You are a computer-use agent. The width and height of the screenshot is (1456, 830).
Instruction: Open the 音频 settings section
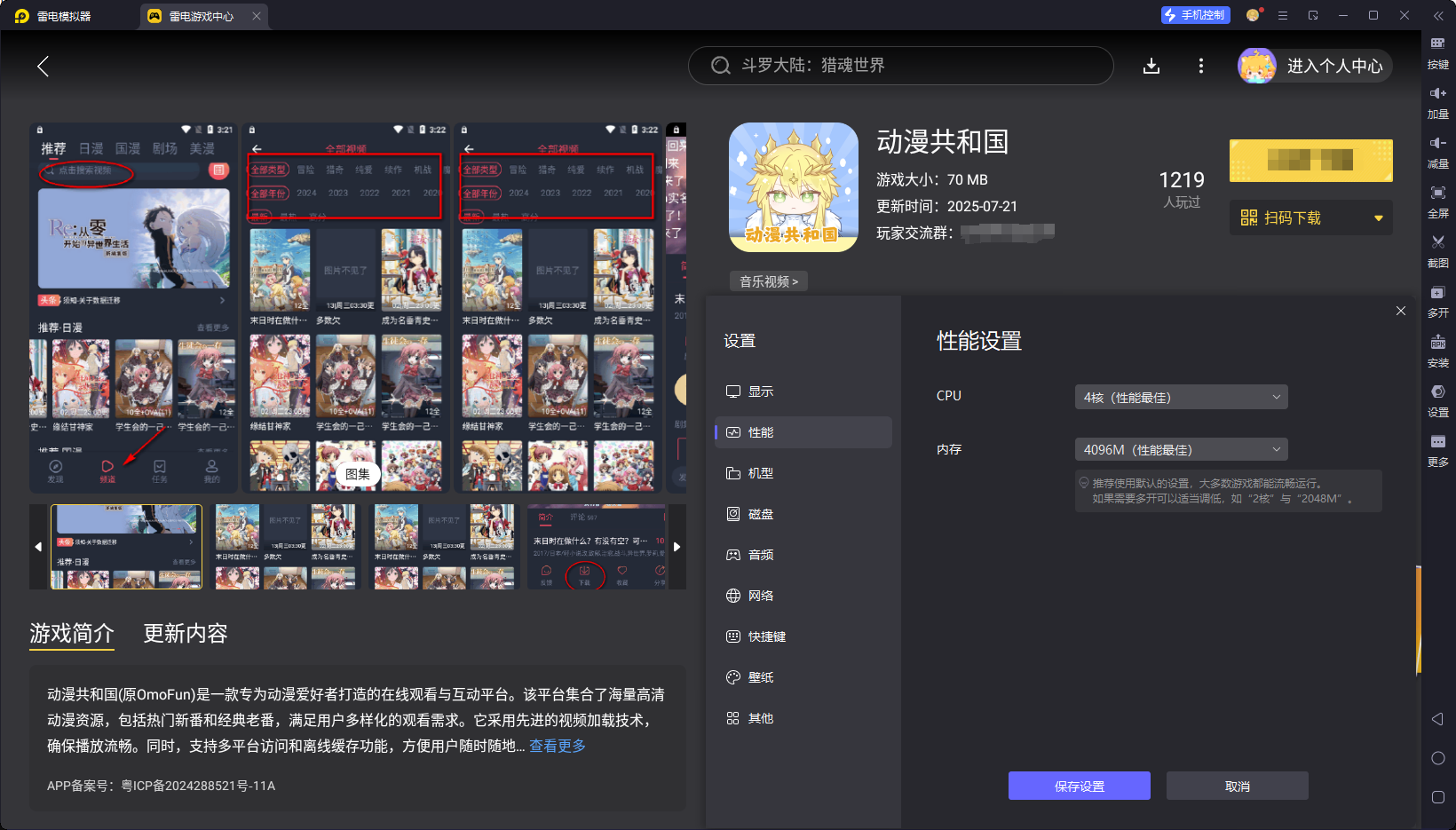[803, 555]
